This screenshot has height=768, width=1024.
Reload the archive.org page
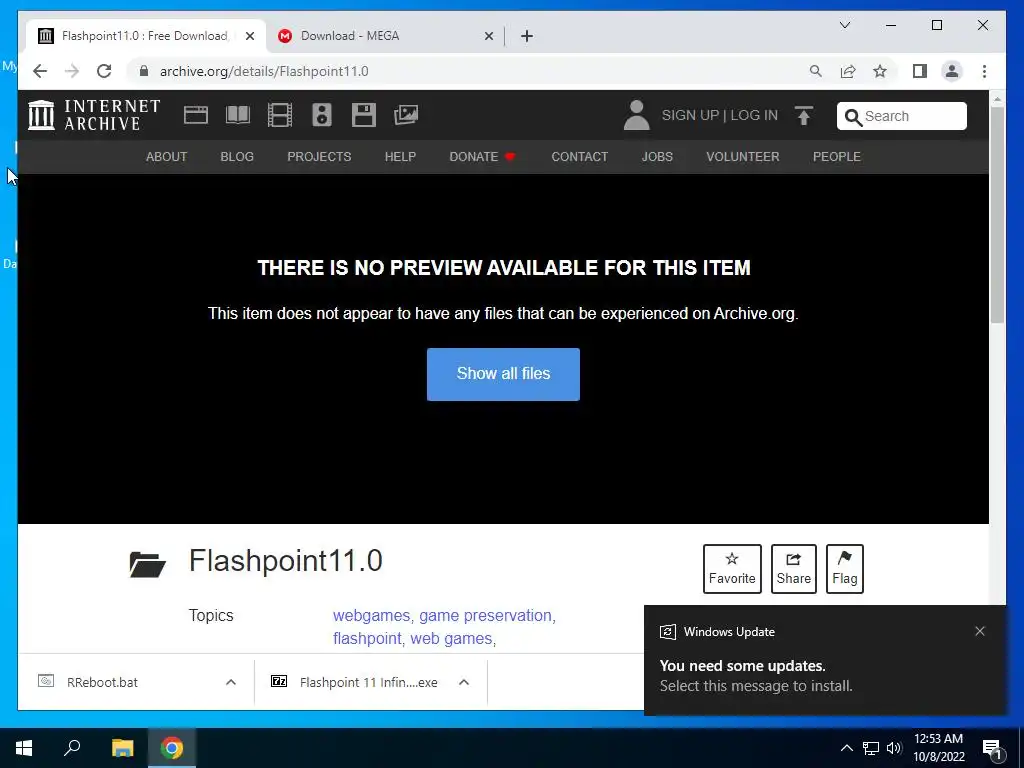coord(104,71)
